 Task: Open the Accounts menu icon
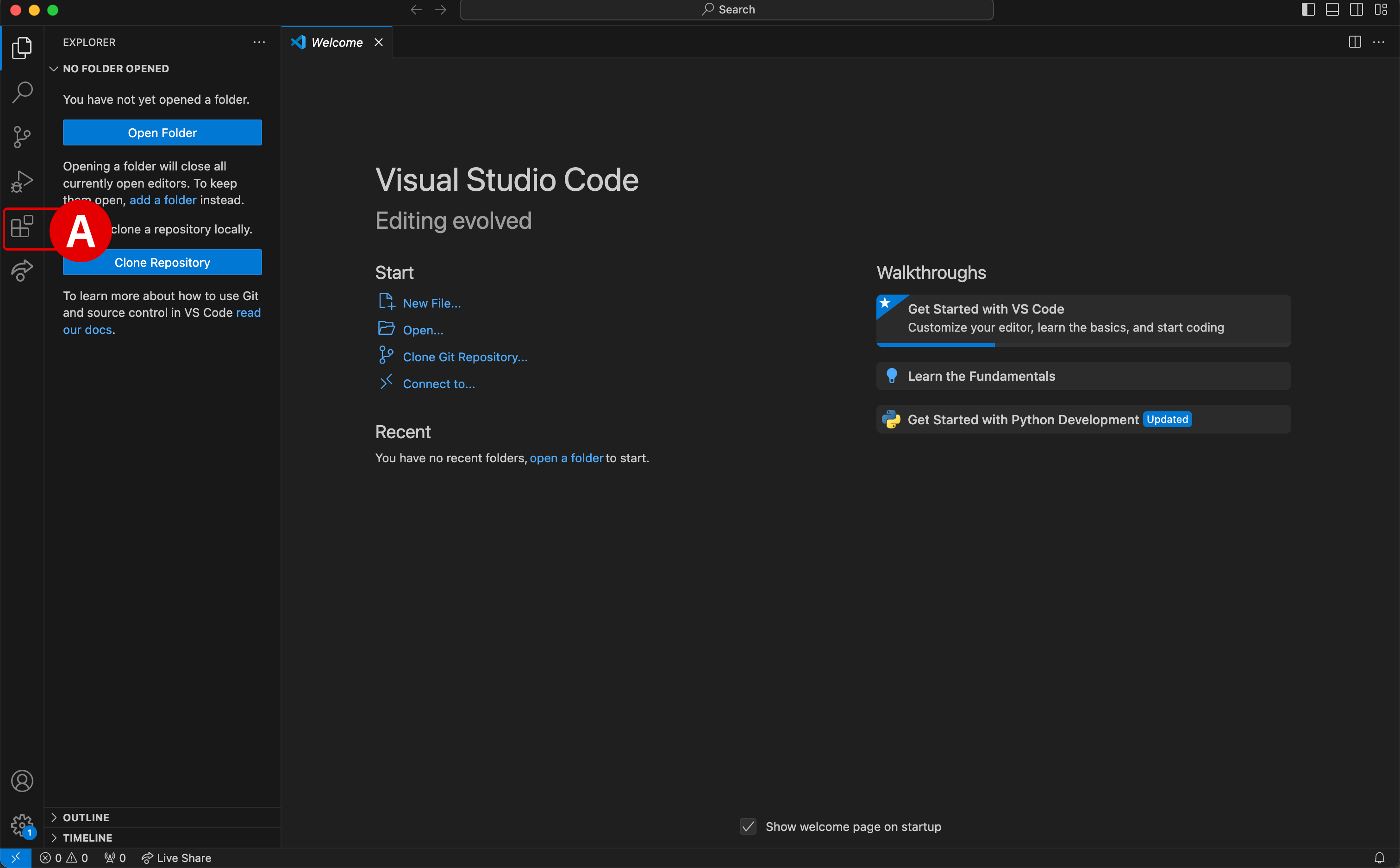point(22,781)
